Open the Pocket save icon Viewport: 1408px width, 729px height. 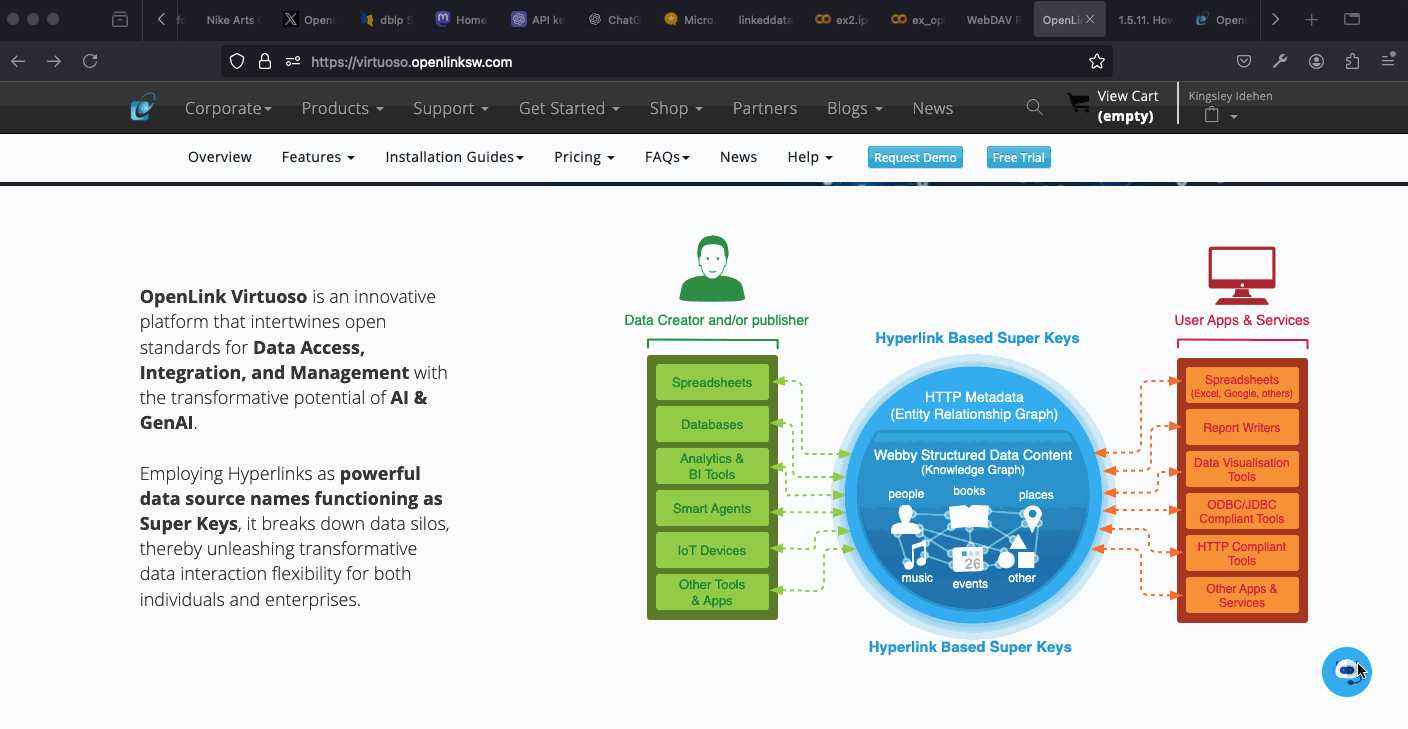[1244, 61]
